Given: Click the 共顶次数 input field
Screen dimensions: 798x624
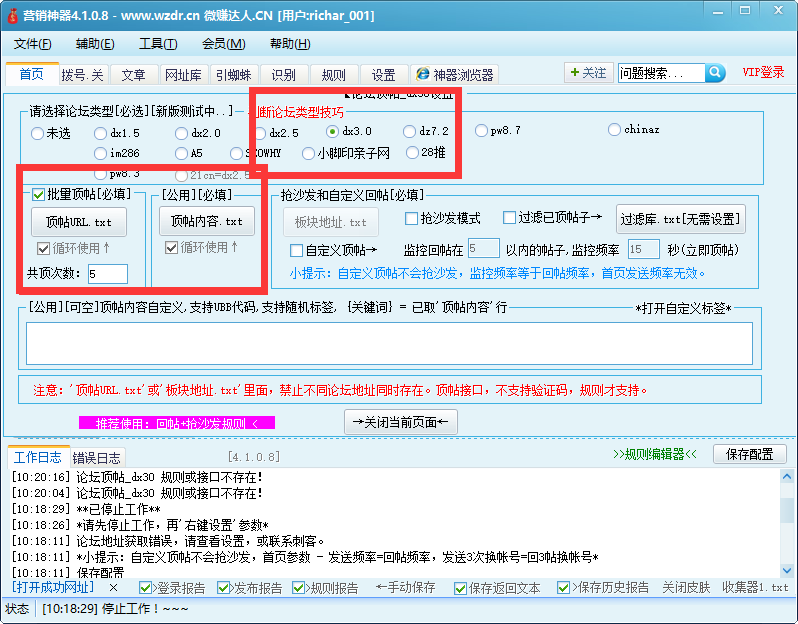Looking at the screenshot, I should click(107, 274).
